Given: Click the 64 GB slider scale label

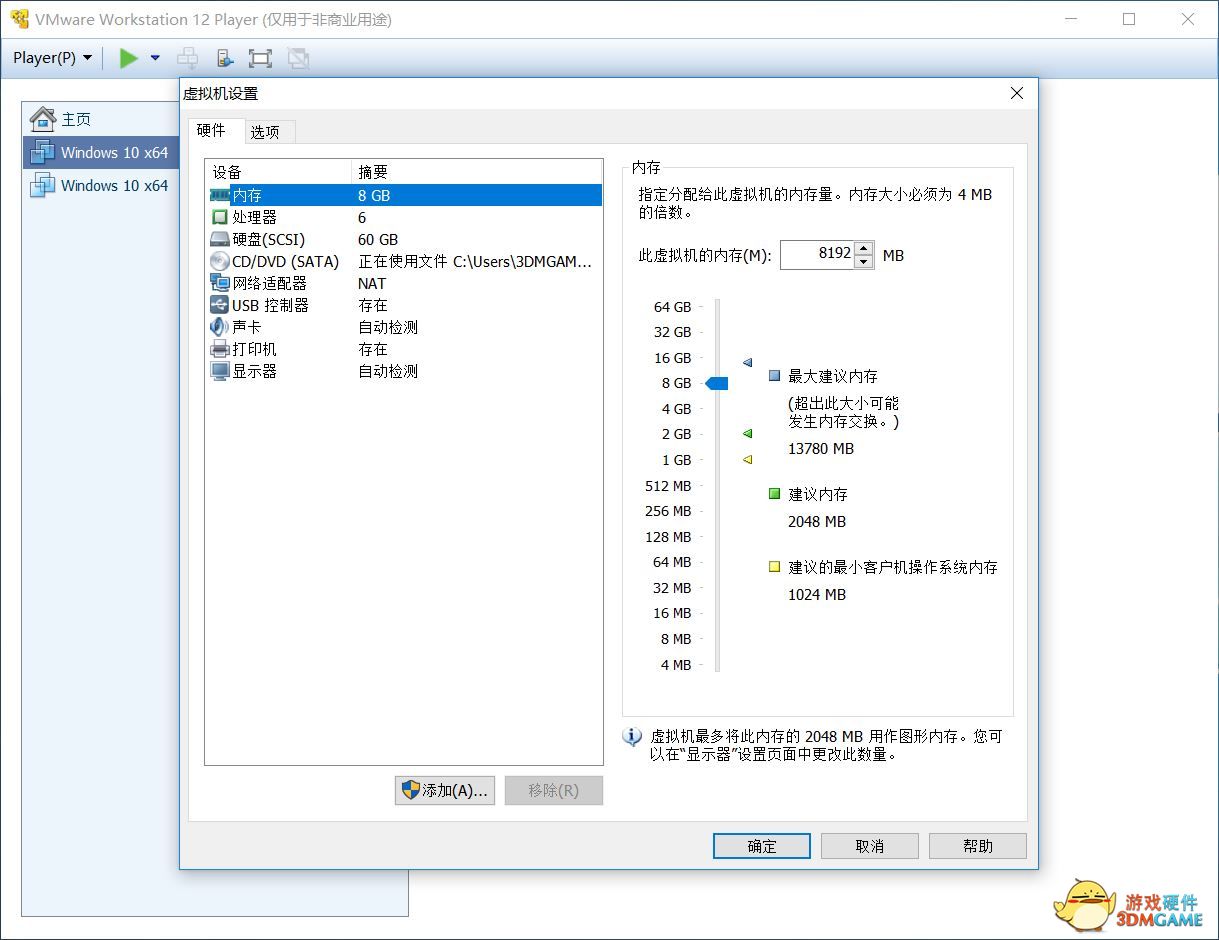Looking at the screenshot, I should click(x=673, y=307).
